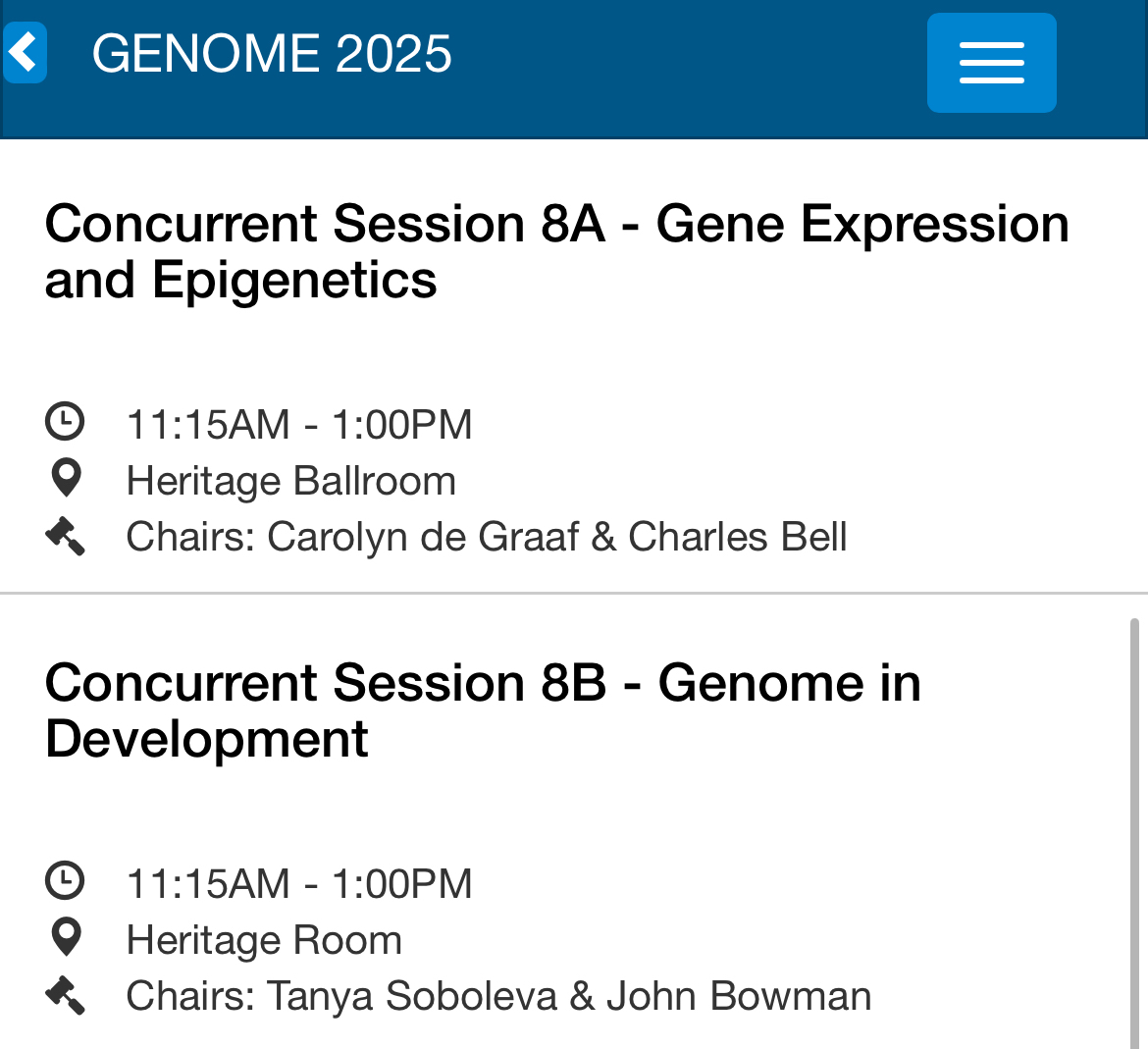Select the Session 8B time 11:15AM - 1:00PM
The height and width of the screenshot is (1049, 1148).
coord(299,883)
